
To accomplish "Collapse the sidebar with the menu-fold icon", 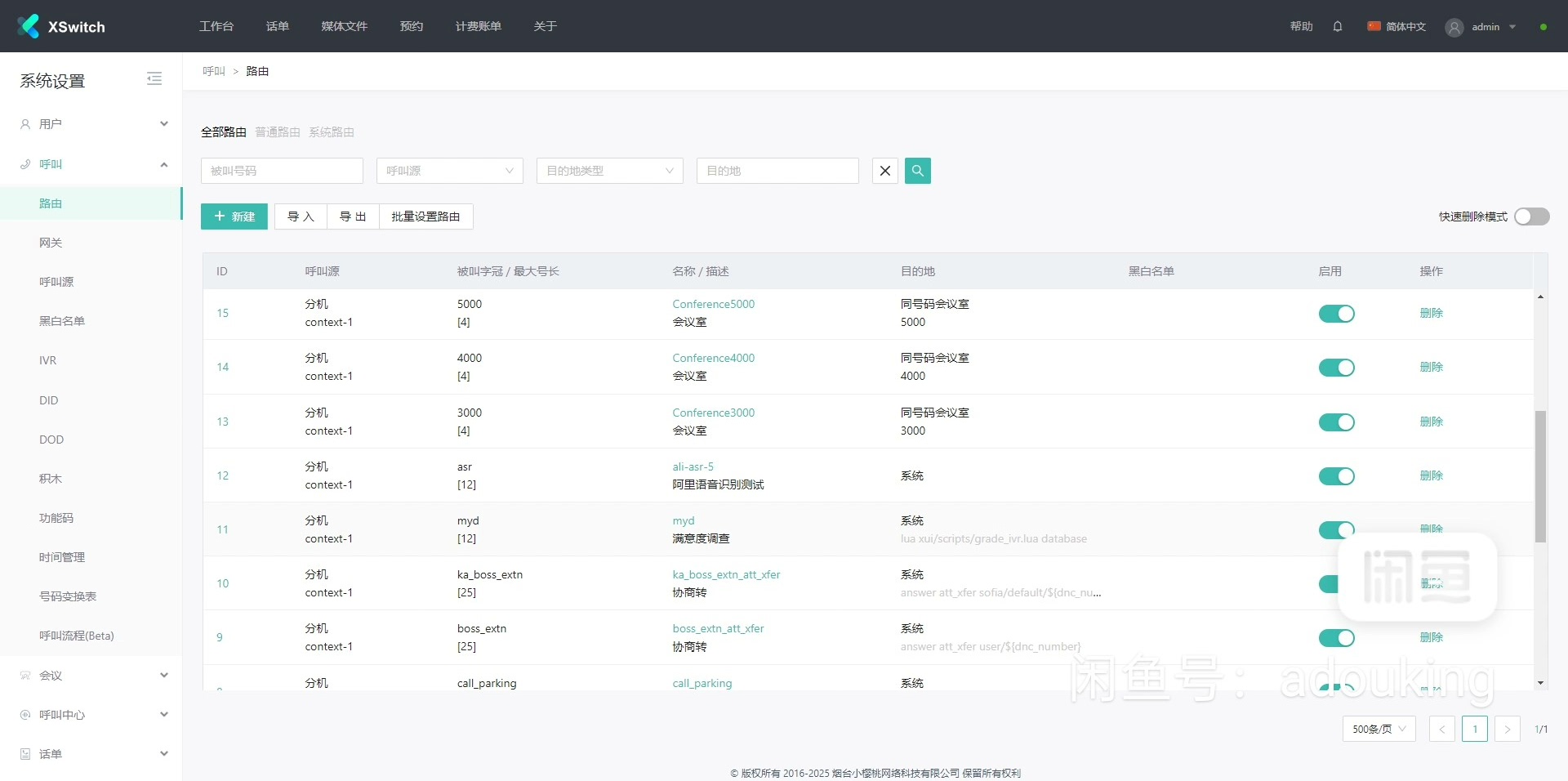I will (154, 78).
